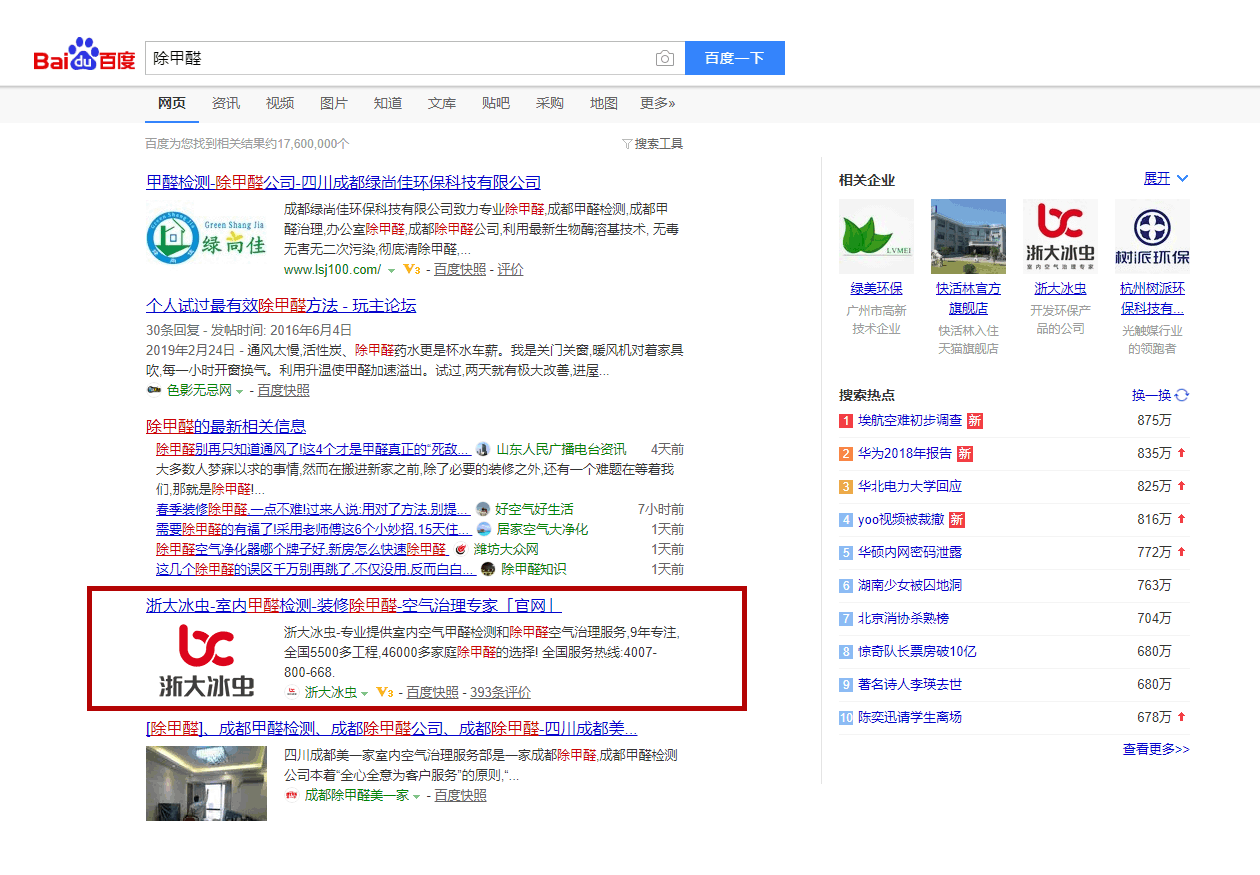
Task: Open hot search 埃航空难初步调查
Action: 910,420
